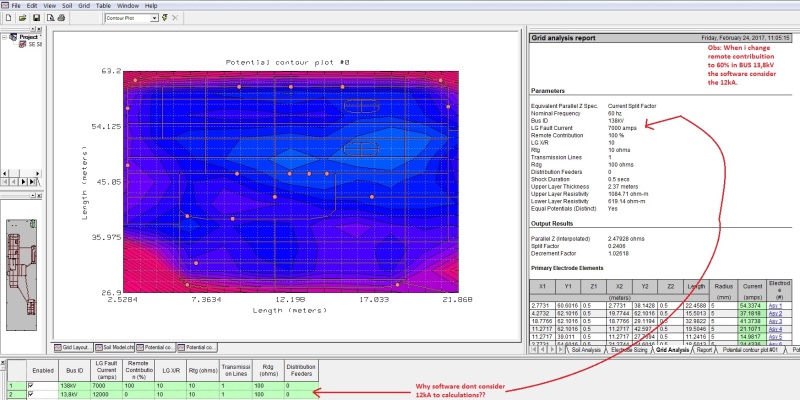Screen dimensions: 800x400
Task: Open the Window menu
Action: click(128, 6)
